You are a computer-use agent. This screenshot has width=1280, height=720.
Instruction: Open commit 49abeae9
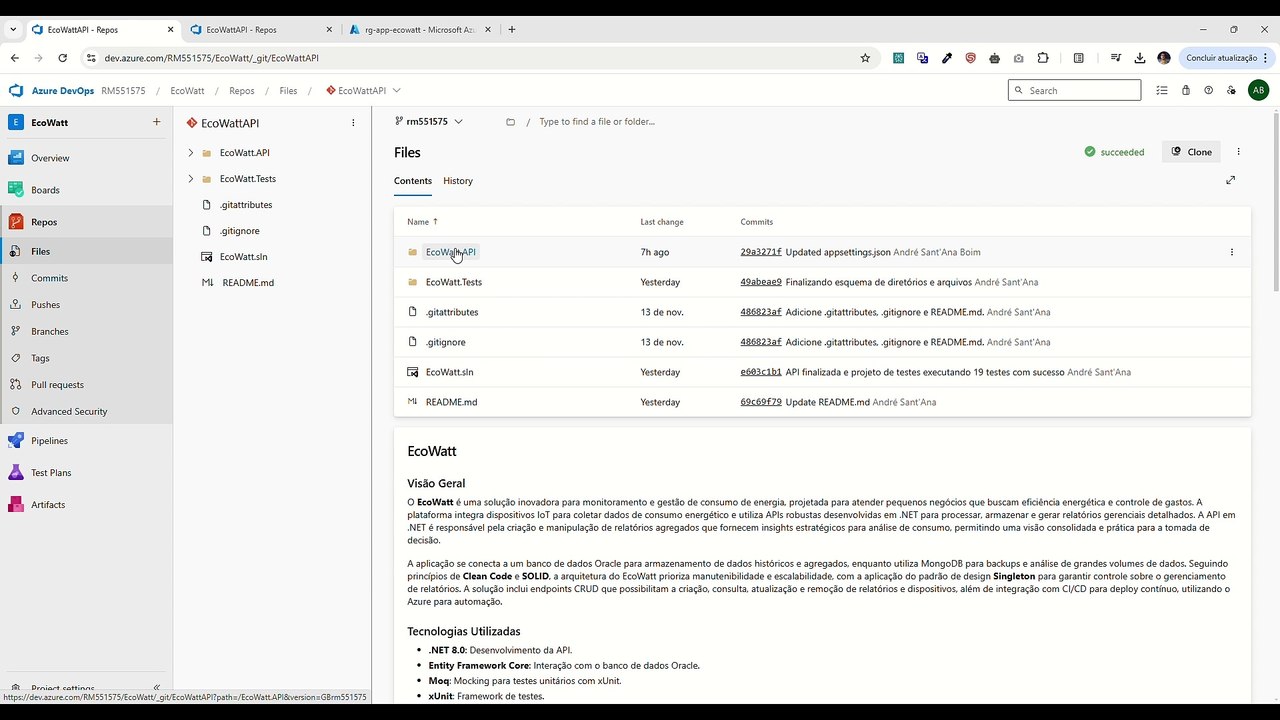click(x=761, y=282)
